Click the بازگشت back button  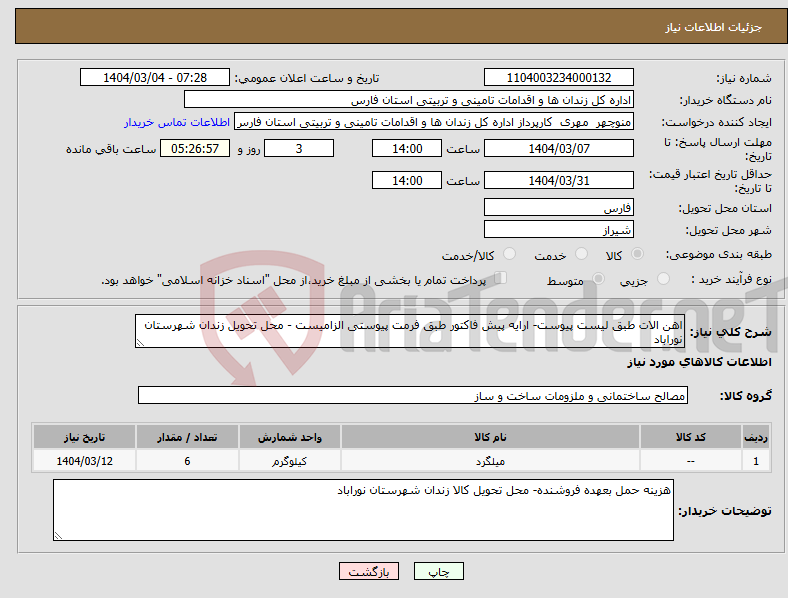point(369,571)
